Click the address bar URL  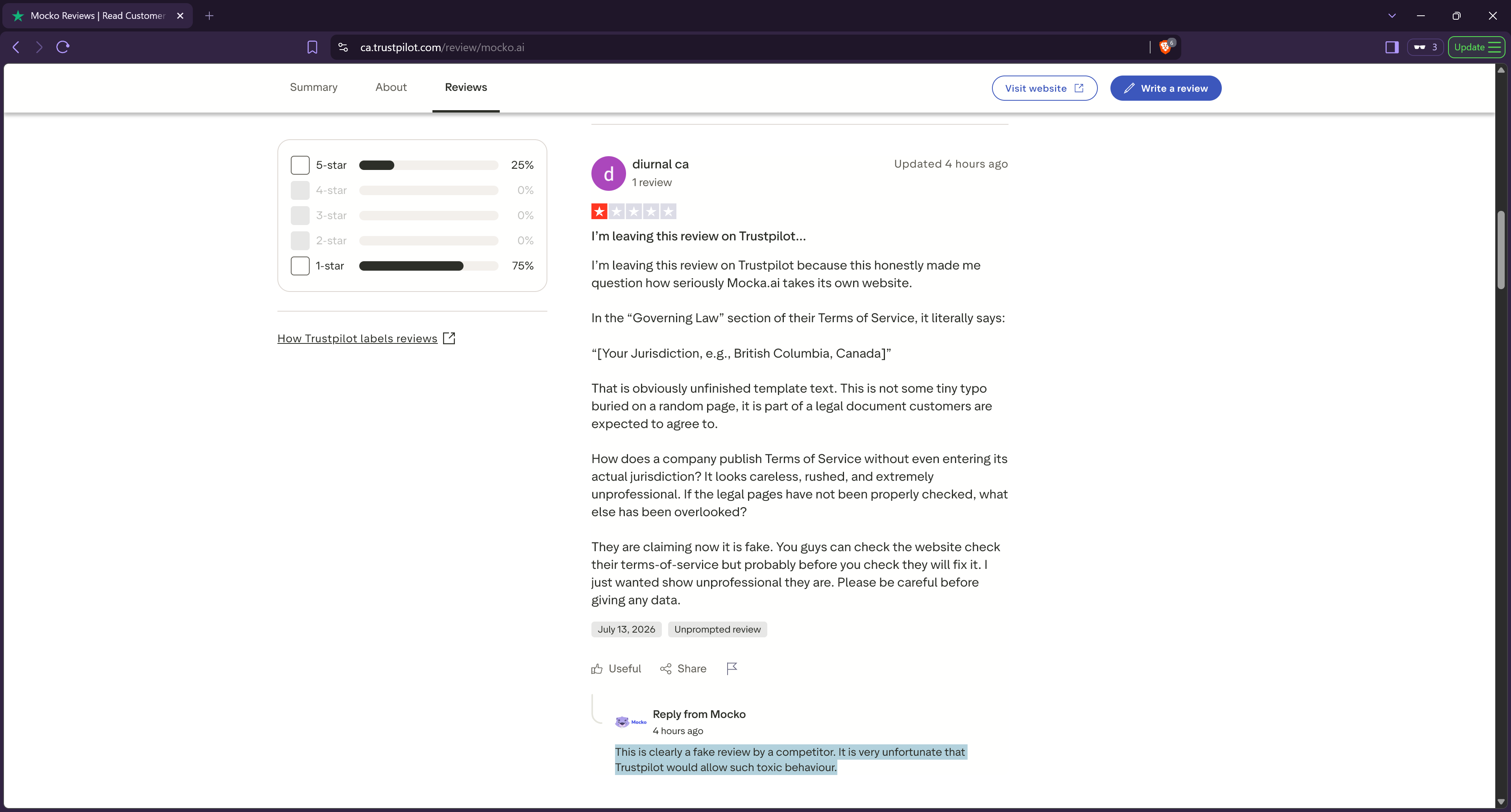(442, 48)
